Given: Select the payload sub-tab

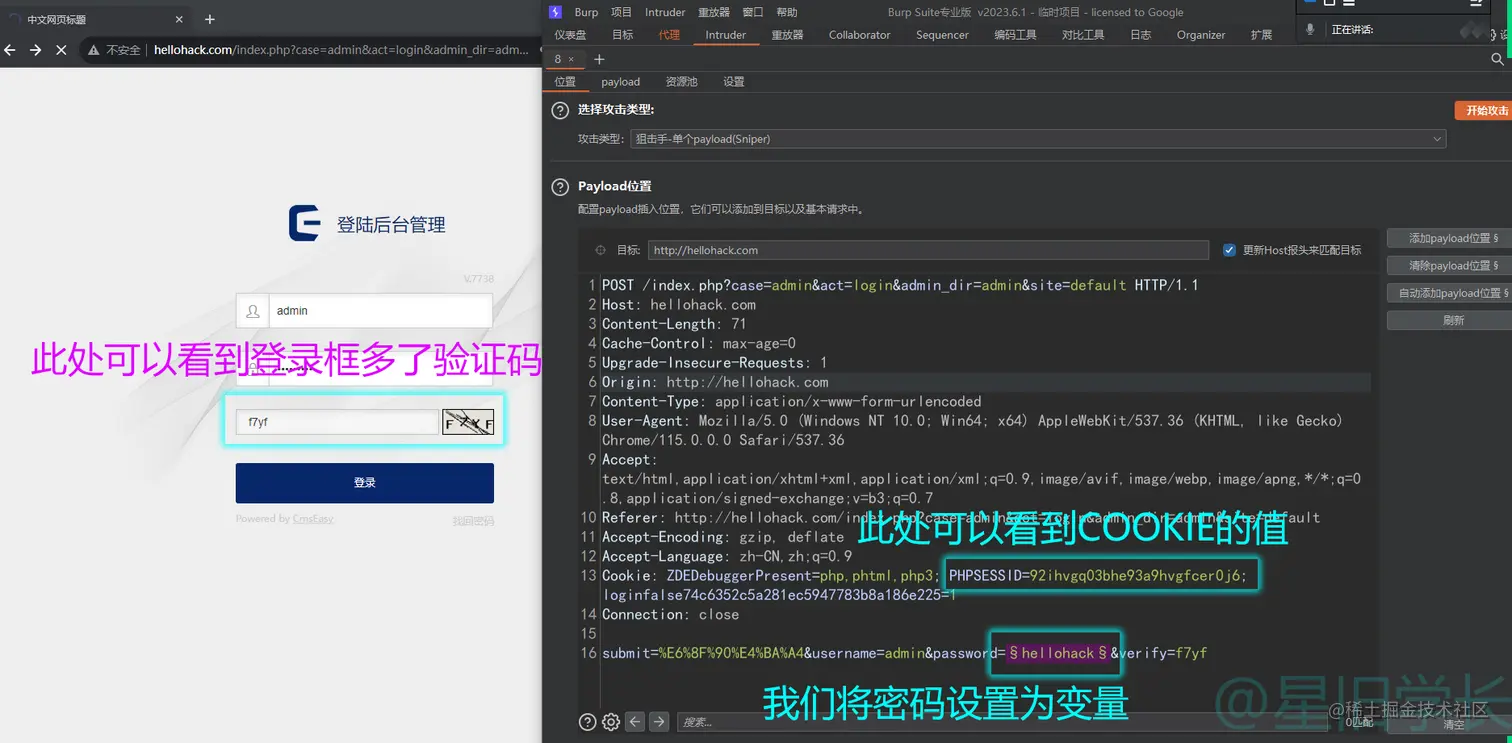Looking at the screenshot, I should 621,82.
